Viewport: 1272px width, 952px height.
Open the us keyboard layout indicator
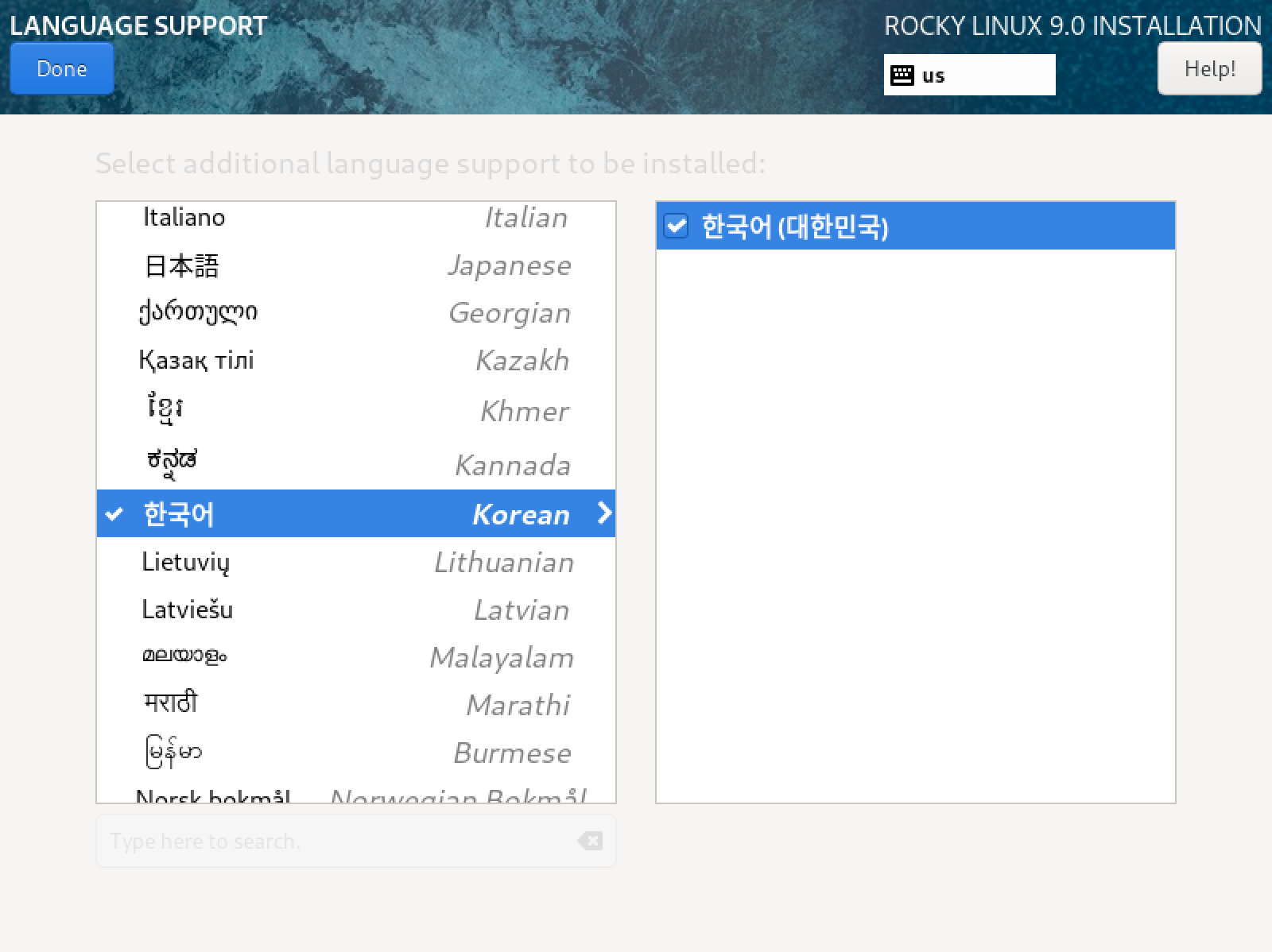click(x=969, y=75)
